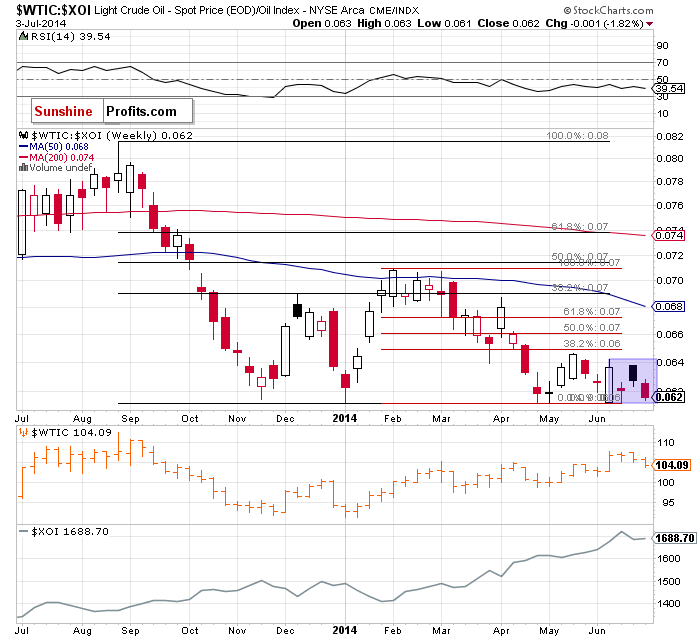The image size is (700, 639).
Task: Click the orange OHLC bar icon beside $WTIC
Action: point(24,432)
